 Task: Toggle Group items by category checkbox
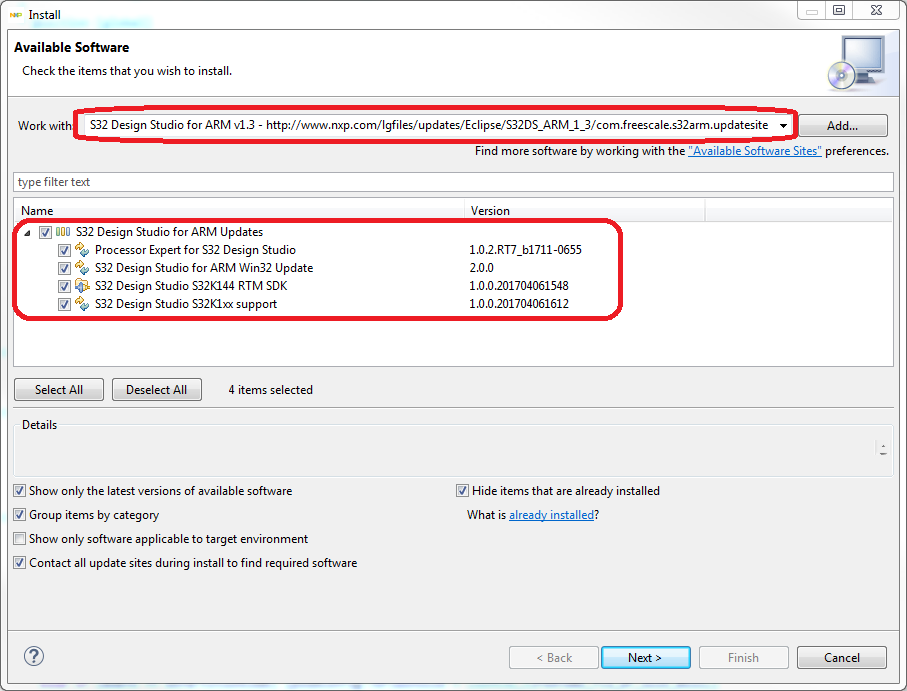point(20,515)
